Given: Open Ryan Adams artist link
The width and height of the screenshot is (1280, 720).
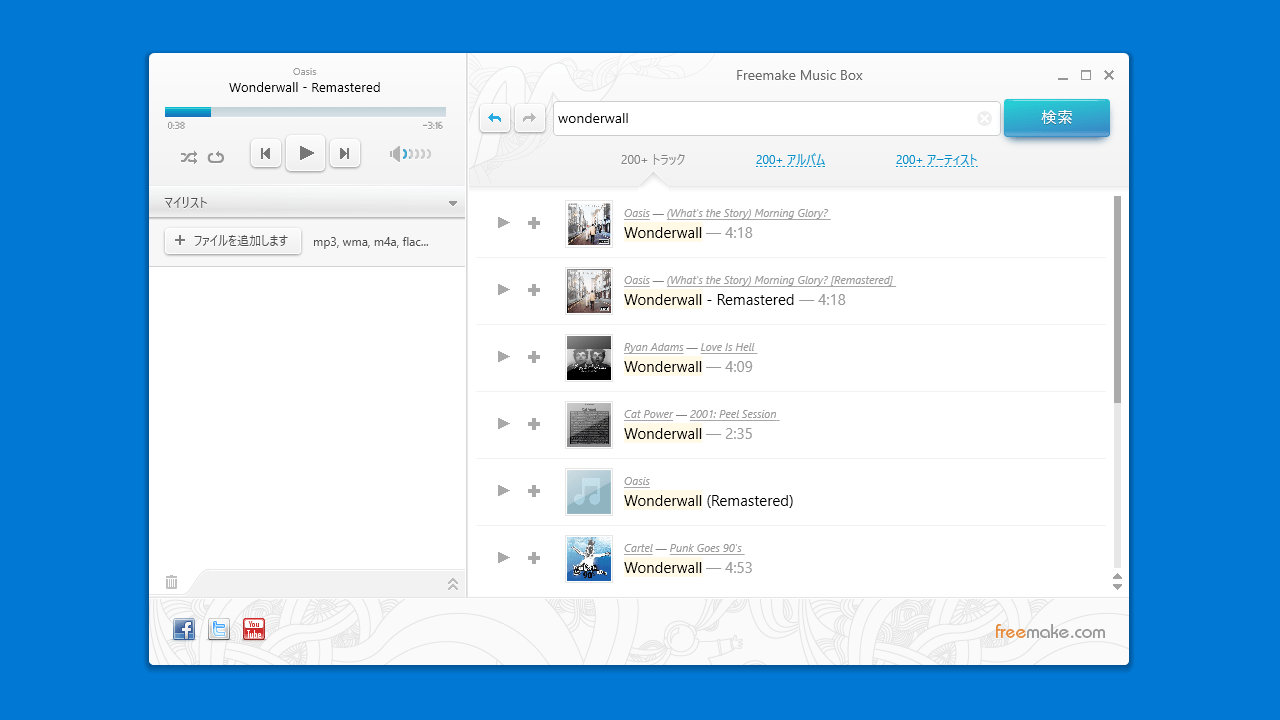Looking at the screenshot, I should pos(654,347).
